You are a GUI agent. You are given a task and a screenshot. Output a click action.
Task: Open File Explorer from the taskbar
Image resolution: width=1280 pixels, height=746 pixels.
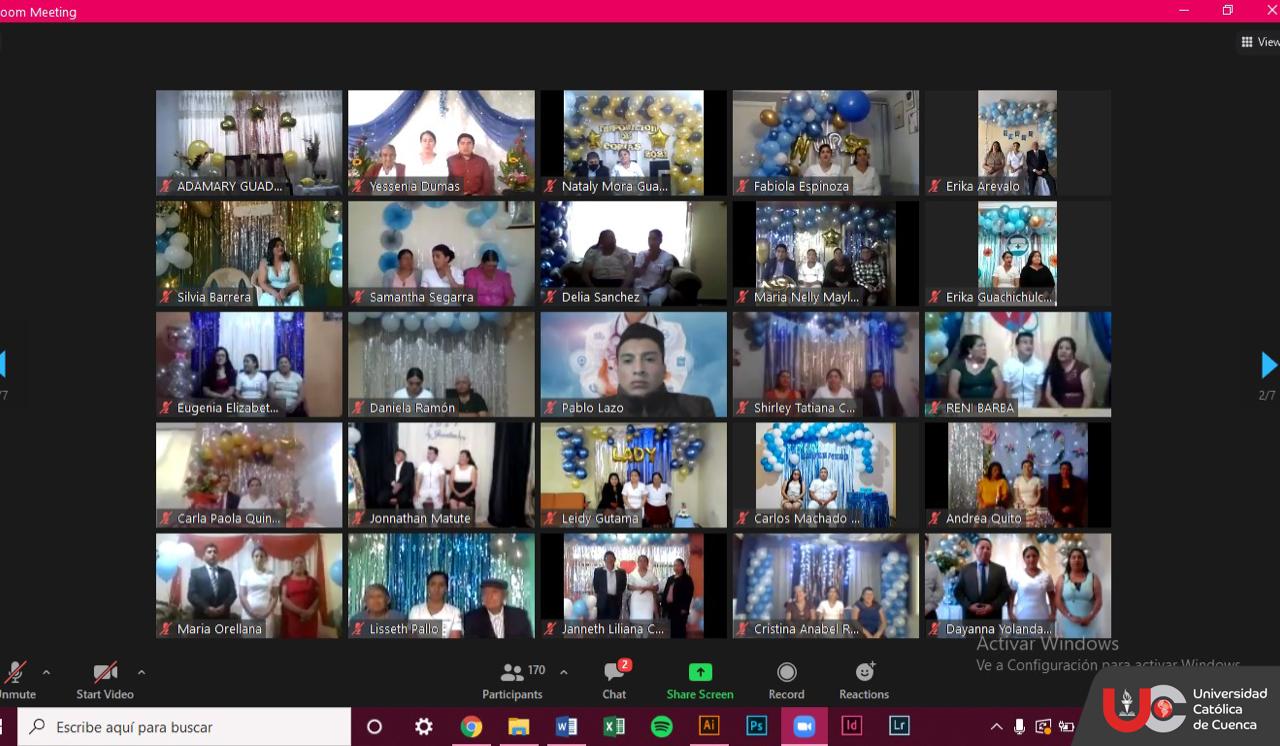coord(518,727)
